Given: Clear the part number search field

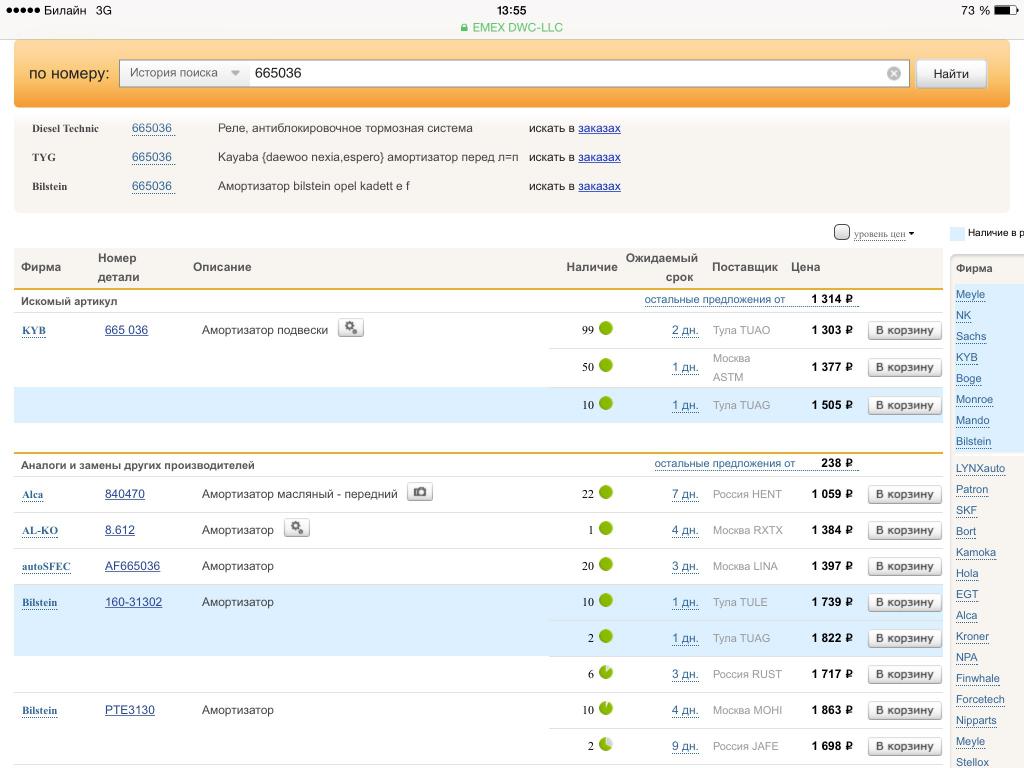Looking at the screenshot, I should [x=893, y=73].
